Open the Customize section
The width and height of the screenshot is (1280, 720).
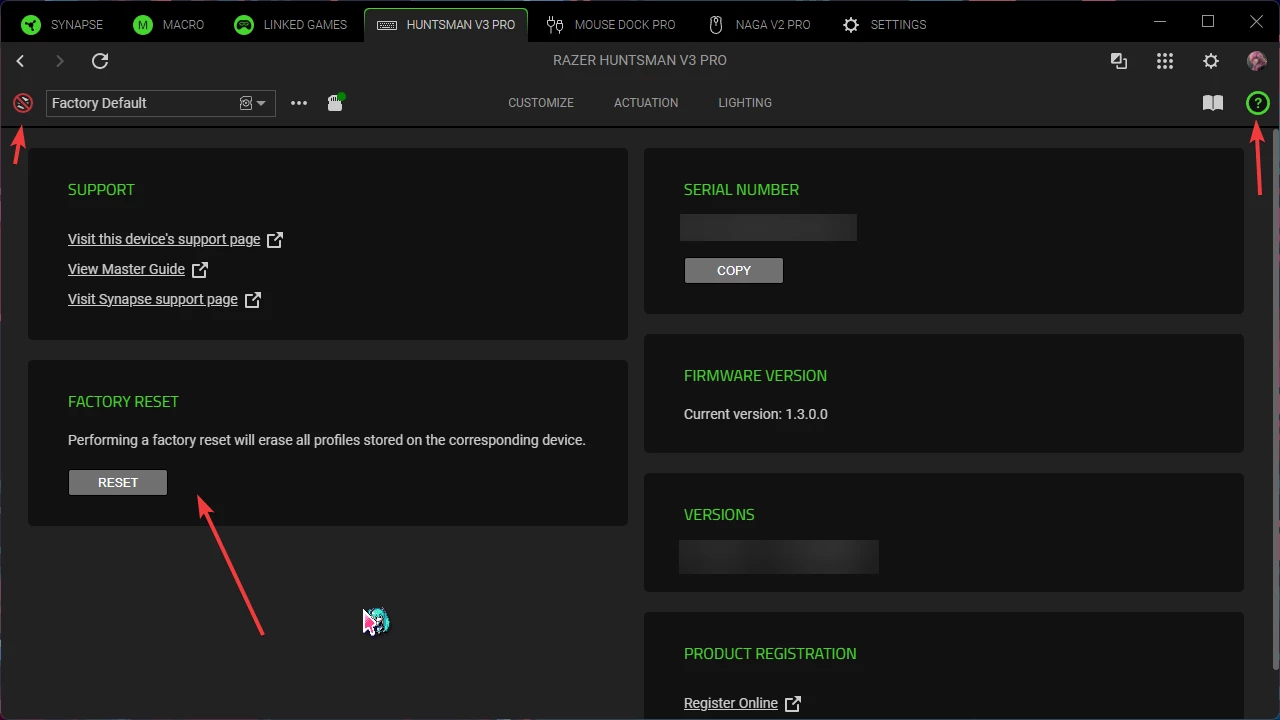541,103
